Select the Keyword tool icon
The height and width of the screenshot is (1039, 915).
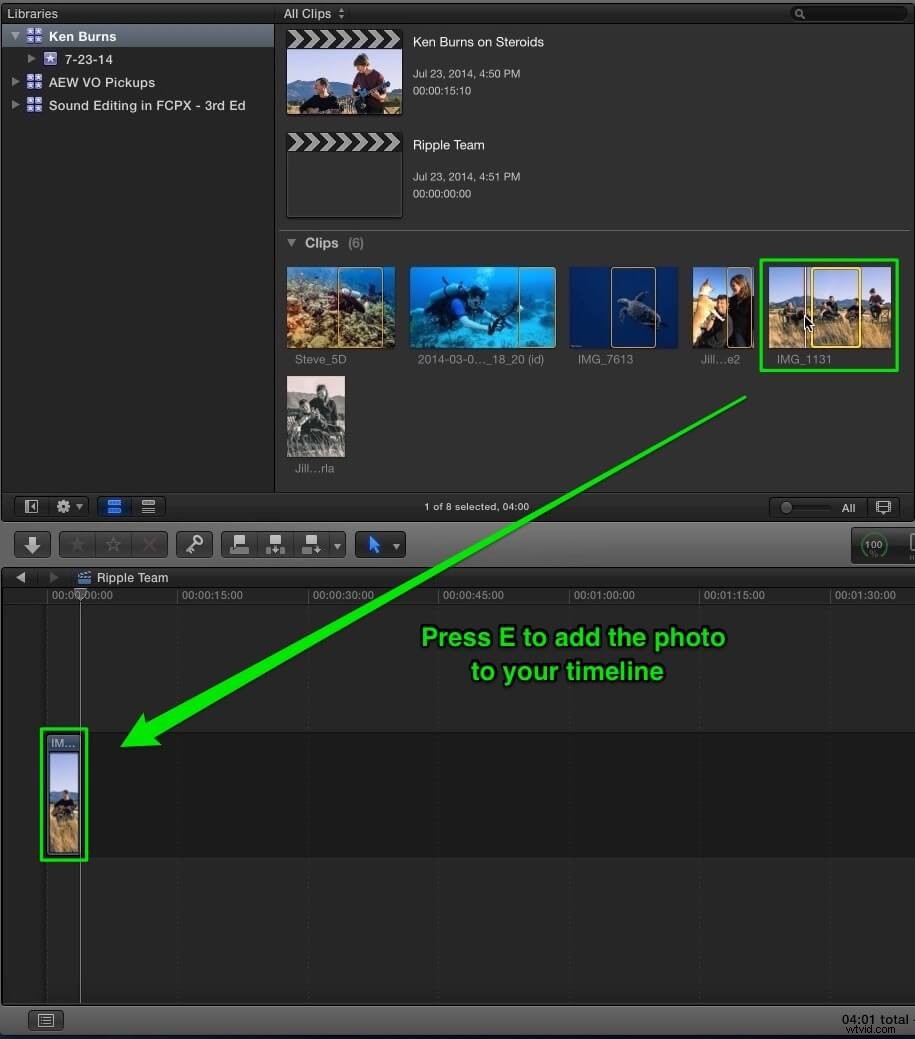[x=194, y=544]
